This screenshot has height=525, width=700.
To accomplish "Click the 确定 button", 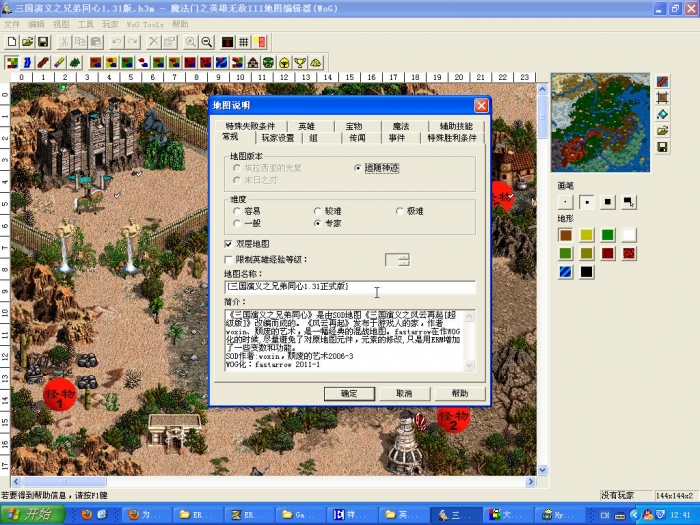I will pyautogui.click(x=349, y=393).
